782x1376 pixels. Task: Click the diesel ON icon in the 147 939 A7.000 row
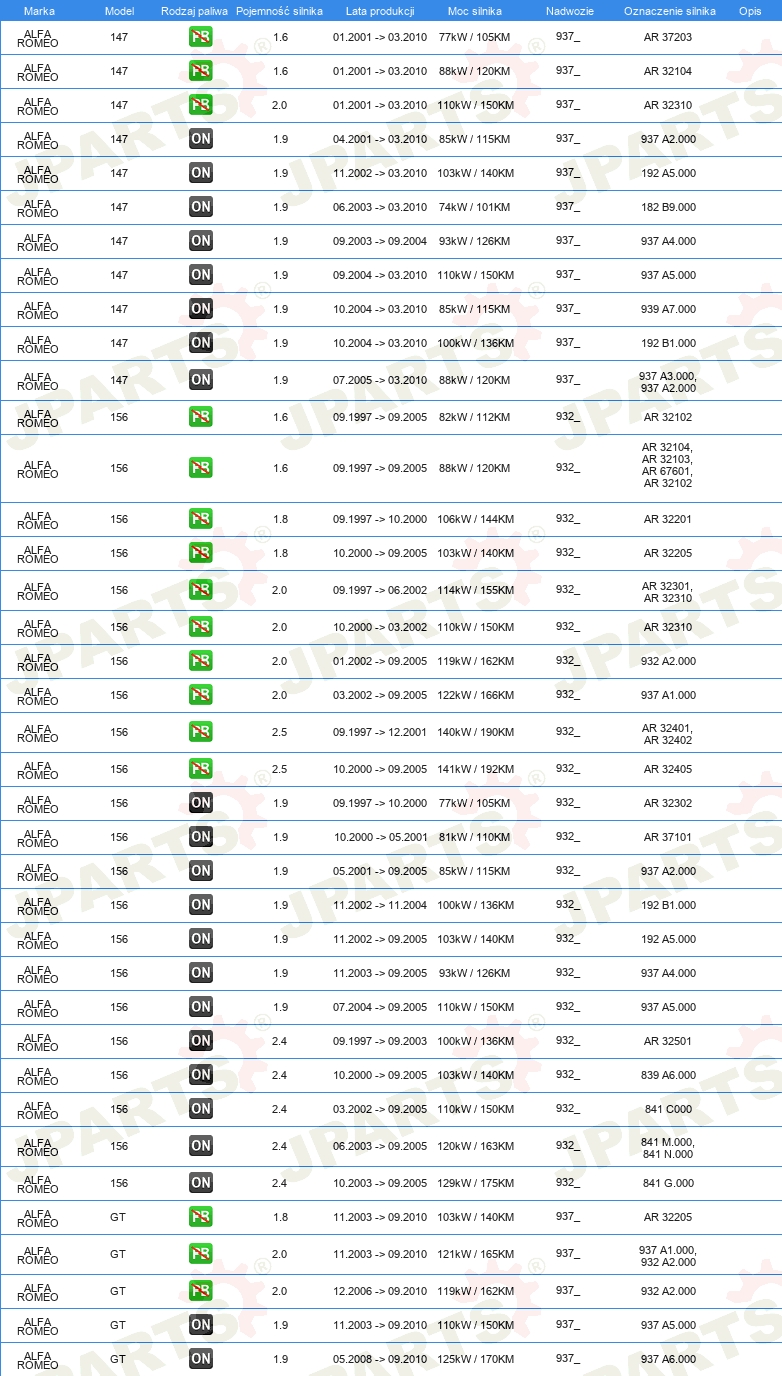point(201,310)
